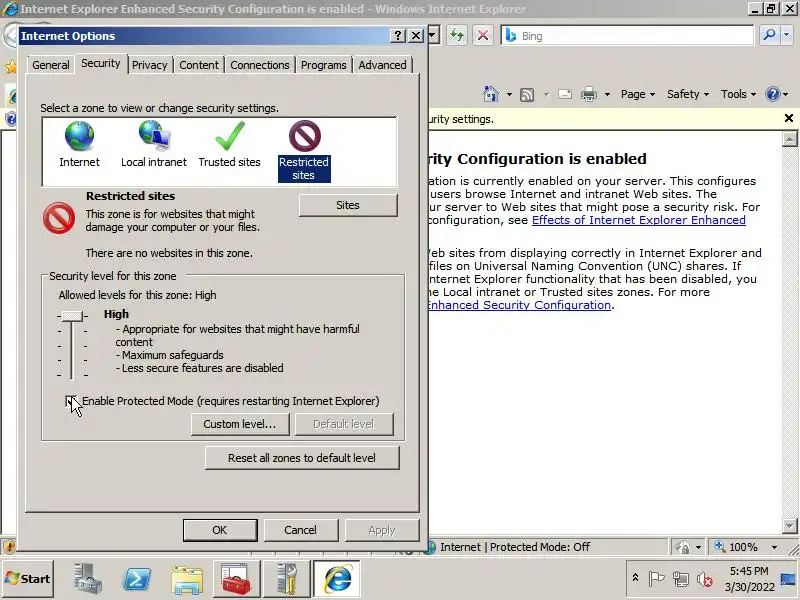Open the Help icon dropdown arrow
The height and width of the screenshot is (600, 800).
(x=786, y=94)
